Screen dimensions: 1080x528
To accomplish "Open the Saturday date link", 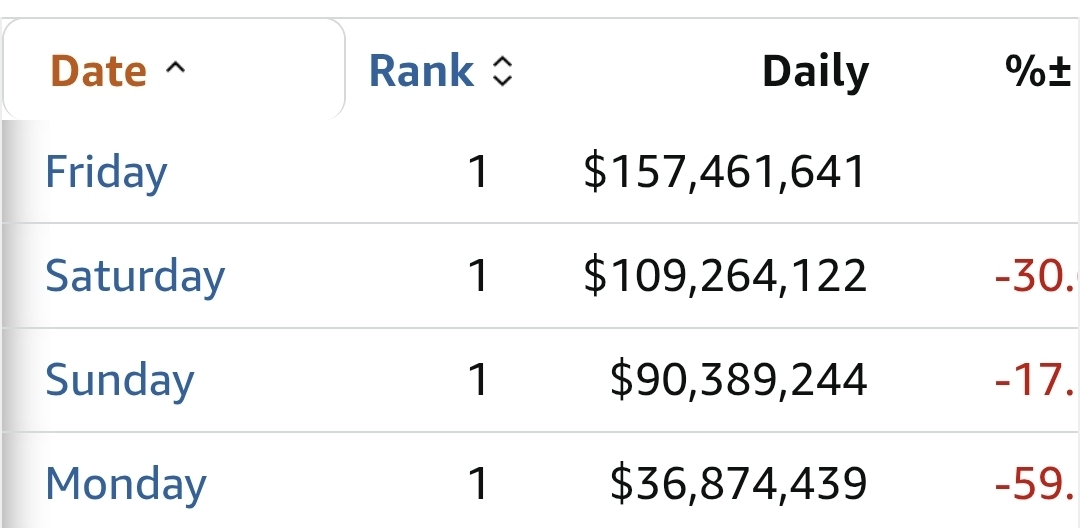I will pos(135,277).
